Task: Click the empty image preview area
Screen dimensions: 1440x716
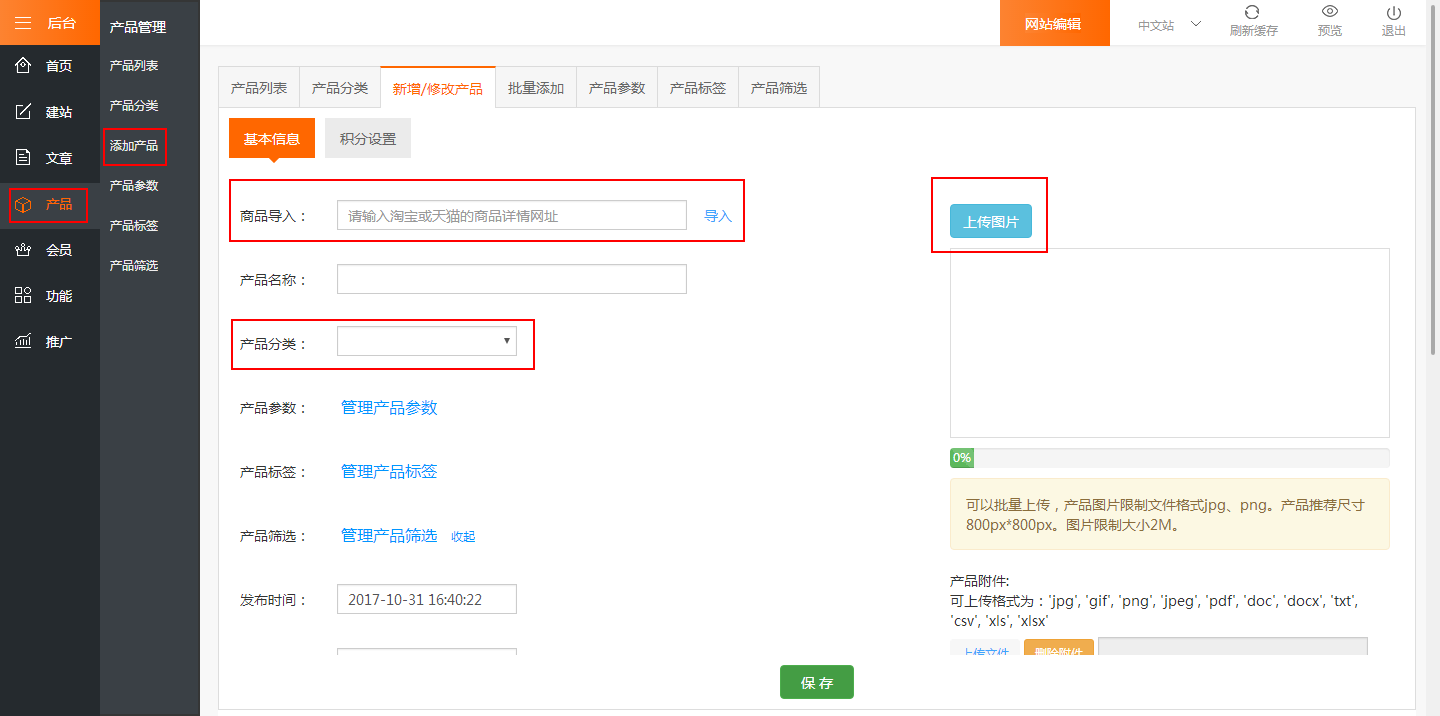Action: tap(1169, 343)
